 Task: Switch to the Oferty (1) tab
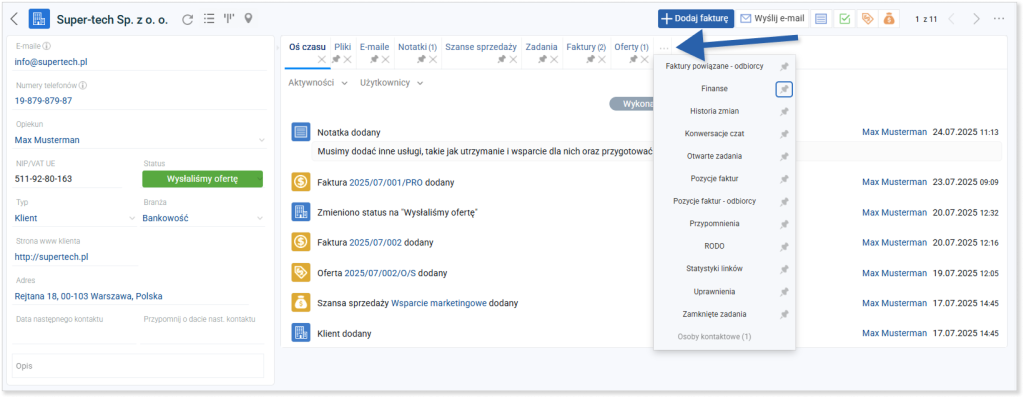(632, 47)
